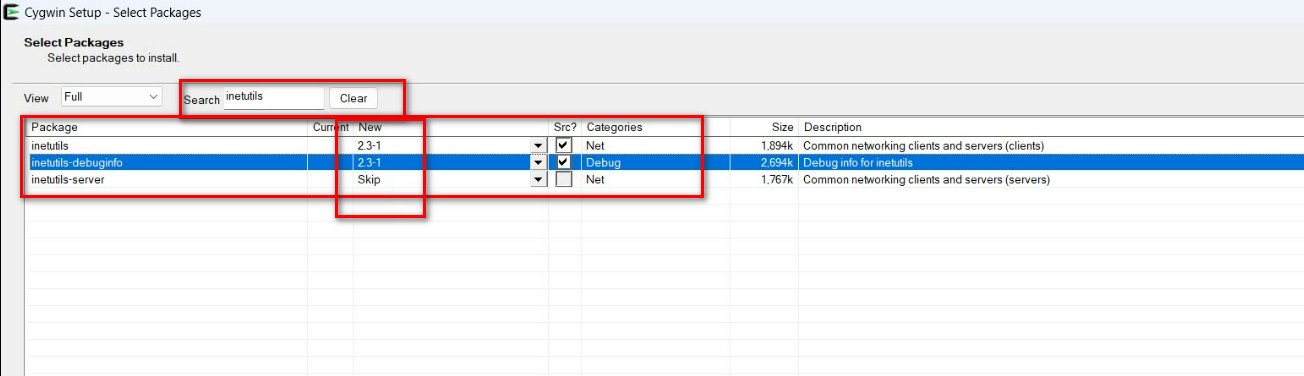Image resolution: width=1304 pixels, height=376 pixels.
Task: Click the Current column header
Action: point(330,127)
